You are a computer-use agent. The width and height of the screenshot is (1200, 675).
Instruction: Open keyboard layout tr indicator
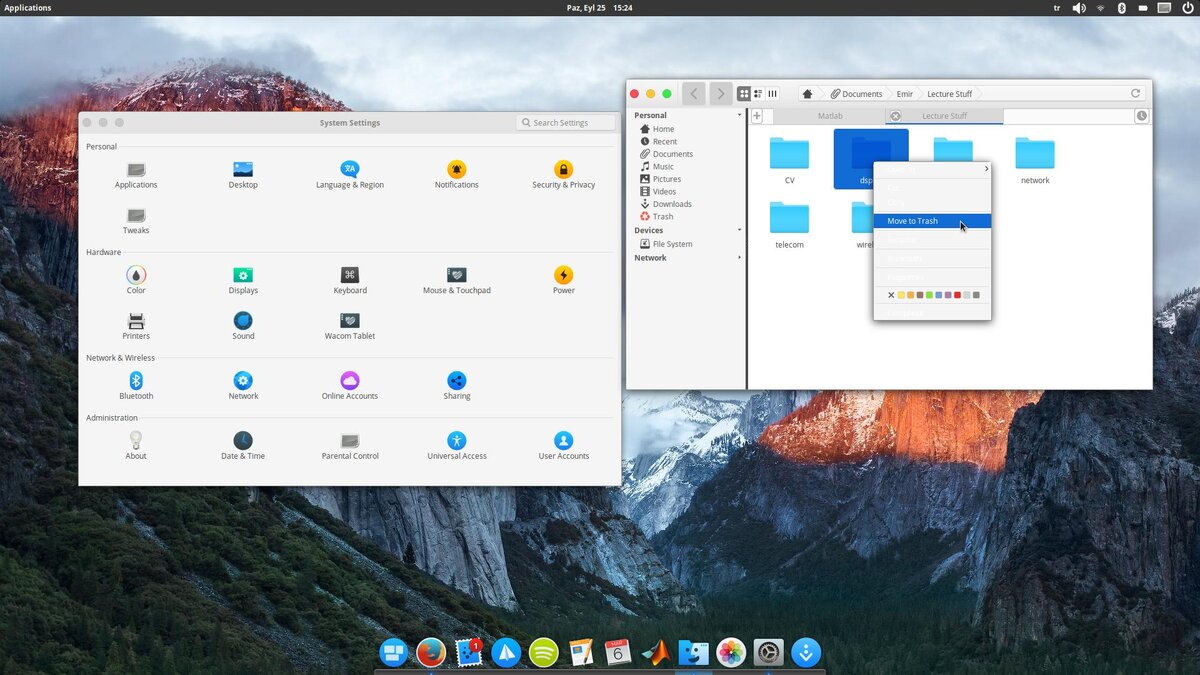1057,8
